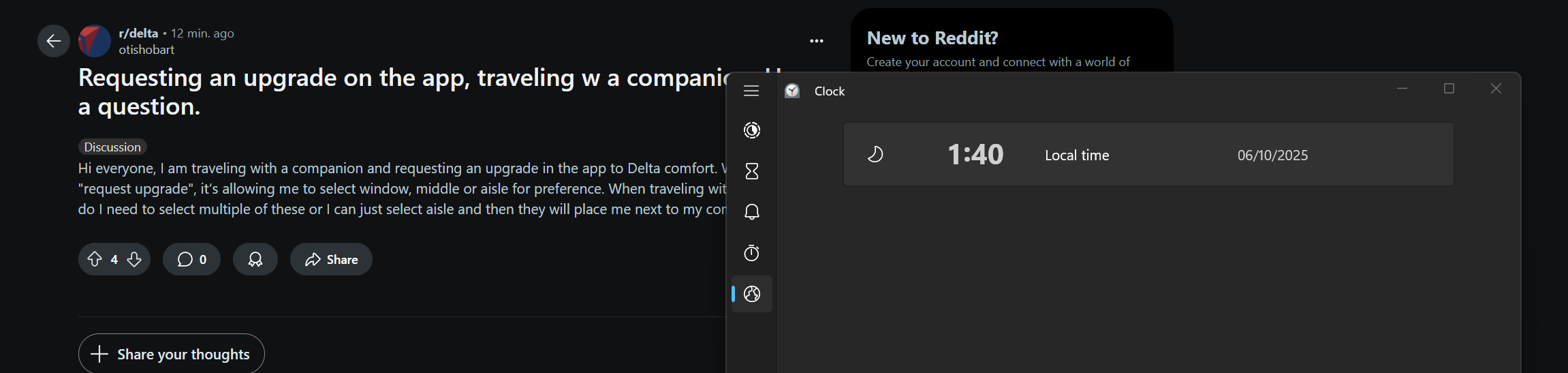Select World clock in Clock sidebar
Viewport: 1568px width, 373px height.
(752, 294)
